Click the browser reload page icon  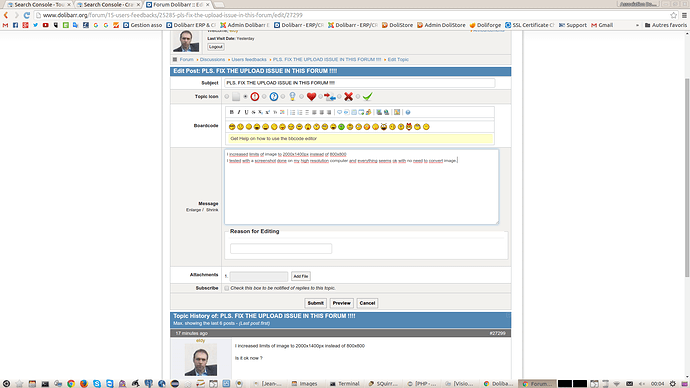tap(27, 15)
